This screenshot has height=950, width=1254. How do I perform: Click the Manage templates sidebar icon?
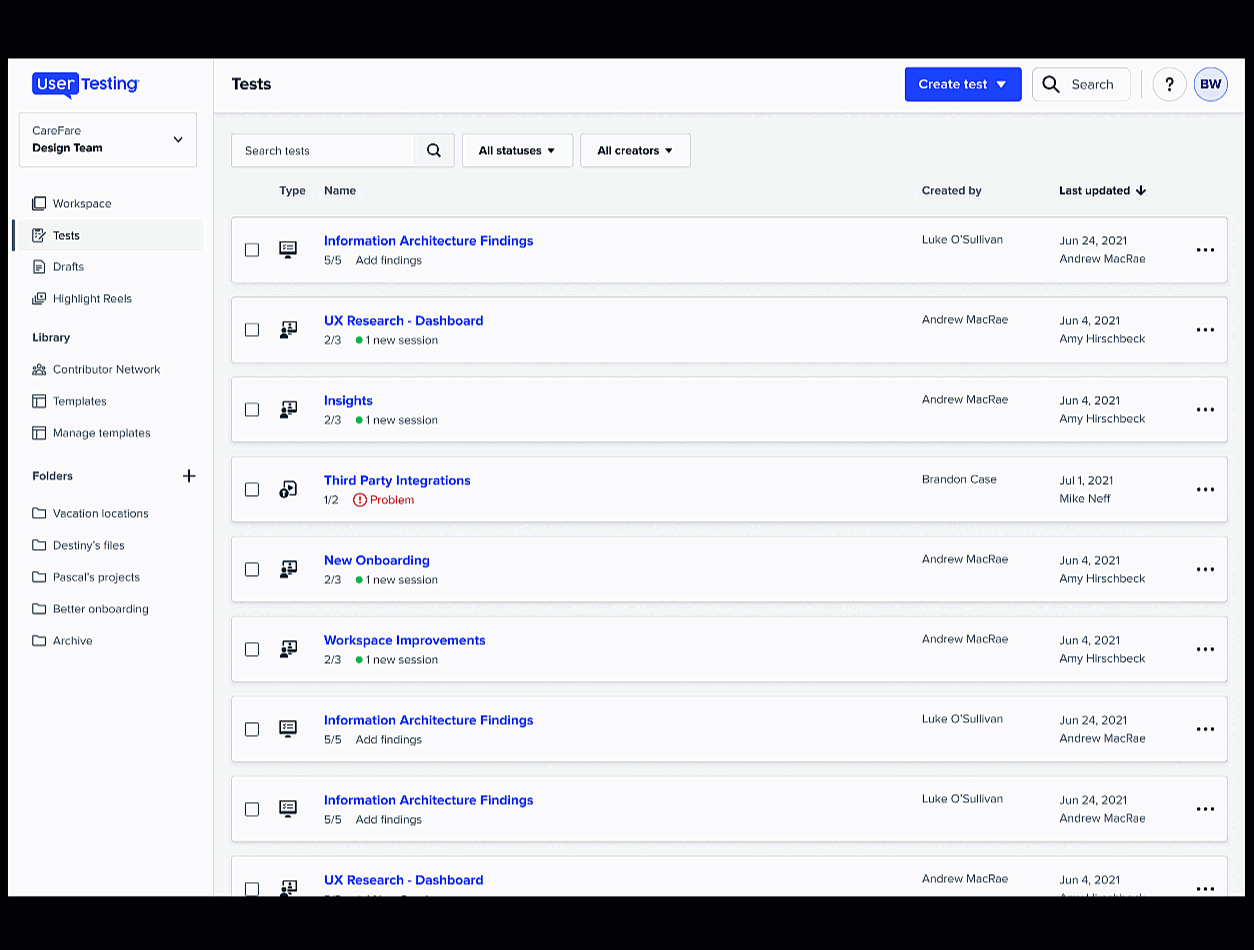[39, 434]
